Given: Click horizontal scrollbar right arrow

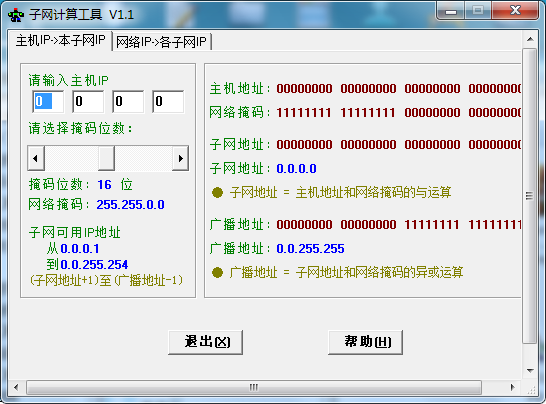Looking at the screenshot, I should [512, 387].
